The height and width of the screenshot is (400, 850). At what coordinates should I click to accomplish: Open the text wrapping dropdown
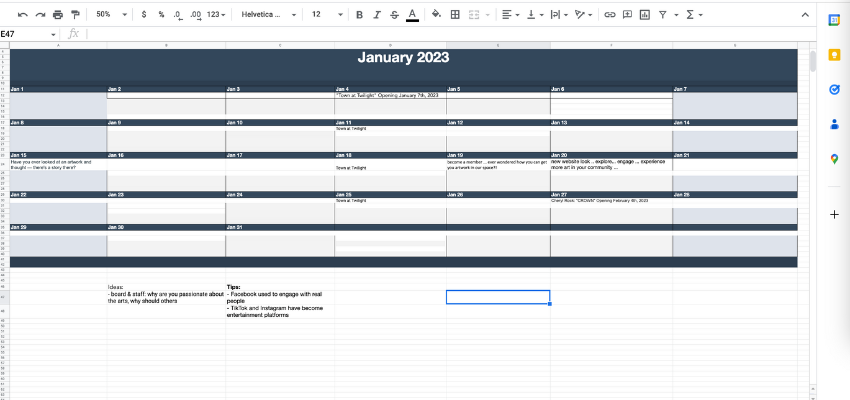pyautogui.click(x=558, y=15)
